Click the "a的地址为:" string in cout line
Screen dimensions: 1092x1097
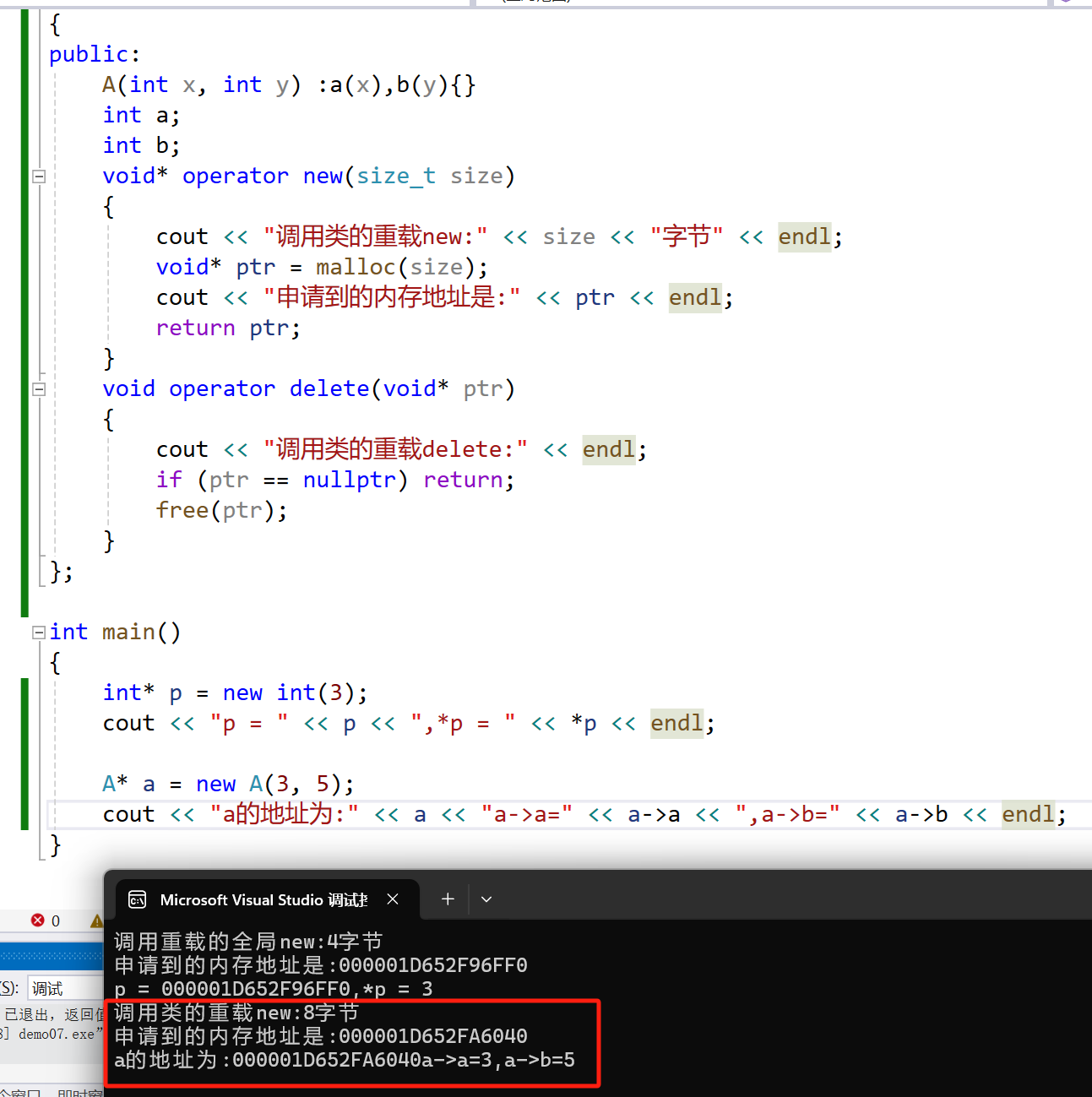[285, 814]
